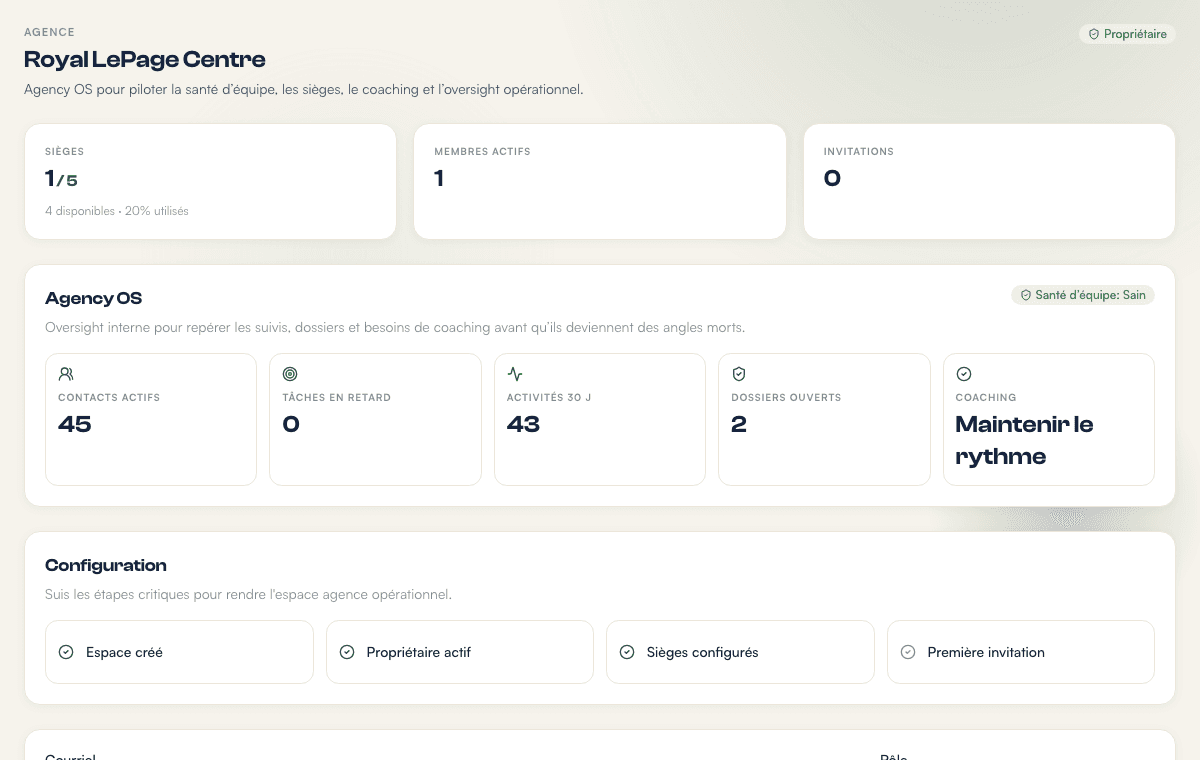Open the Sièges 1/5 card
1200x760 pixels.
click(210, 181)
